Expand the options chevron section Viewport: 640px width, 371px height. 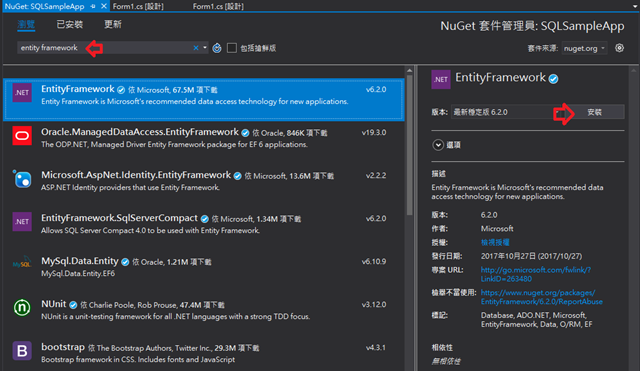point(438,145)
